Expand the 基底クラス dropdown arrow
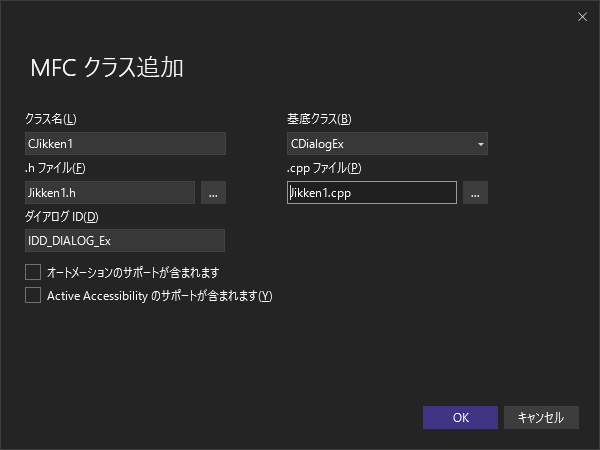Viewport: 600px width, 450px height. [480, 144]
